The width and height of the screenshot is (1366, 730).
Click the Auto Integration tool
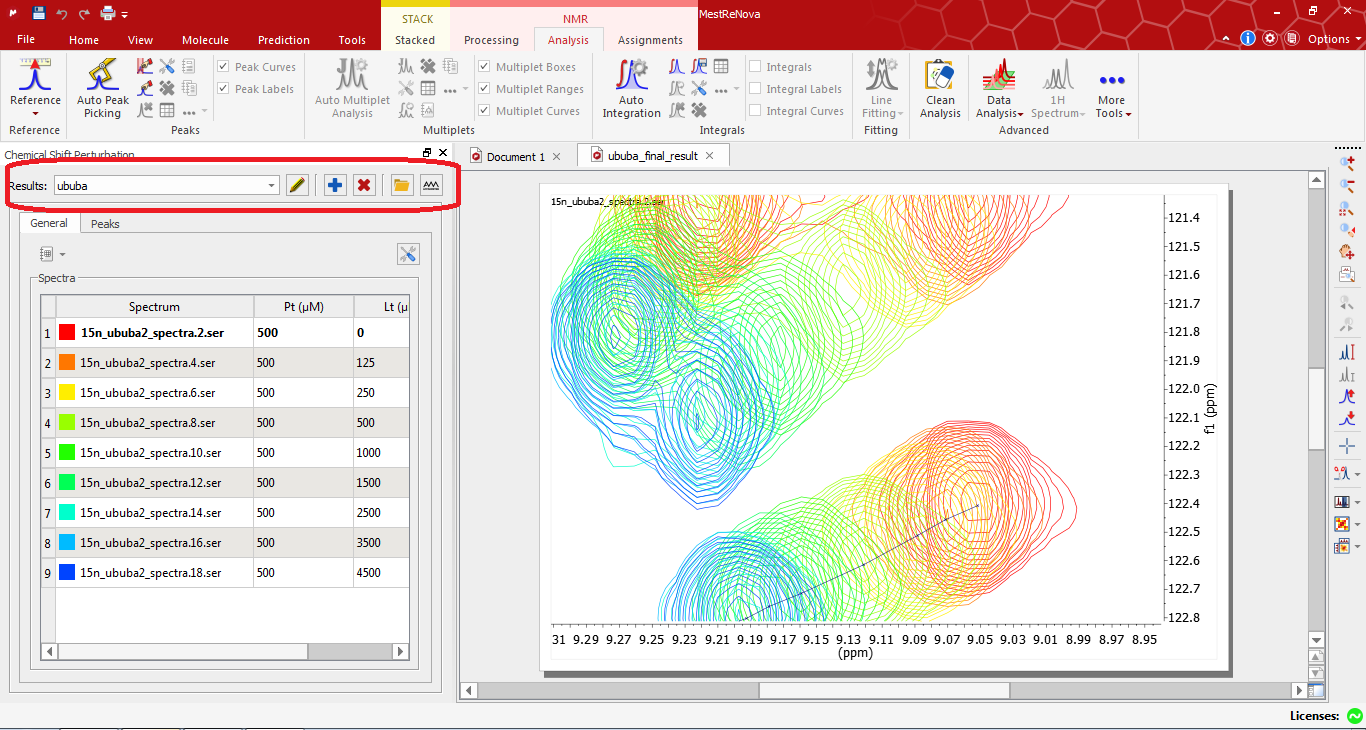631,88
